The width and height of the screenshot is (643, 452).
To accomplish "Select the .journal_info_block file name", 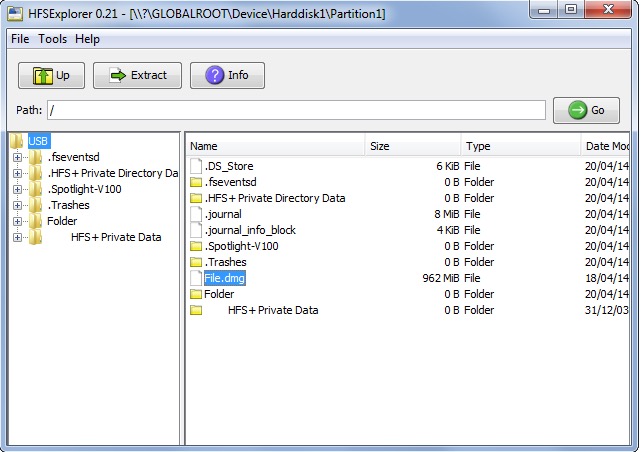I will (x=250, y=230).
